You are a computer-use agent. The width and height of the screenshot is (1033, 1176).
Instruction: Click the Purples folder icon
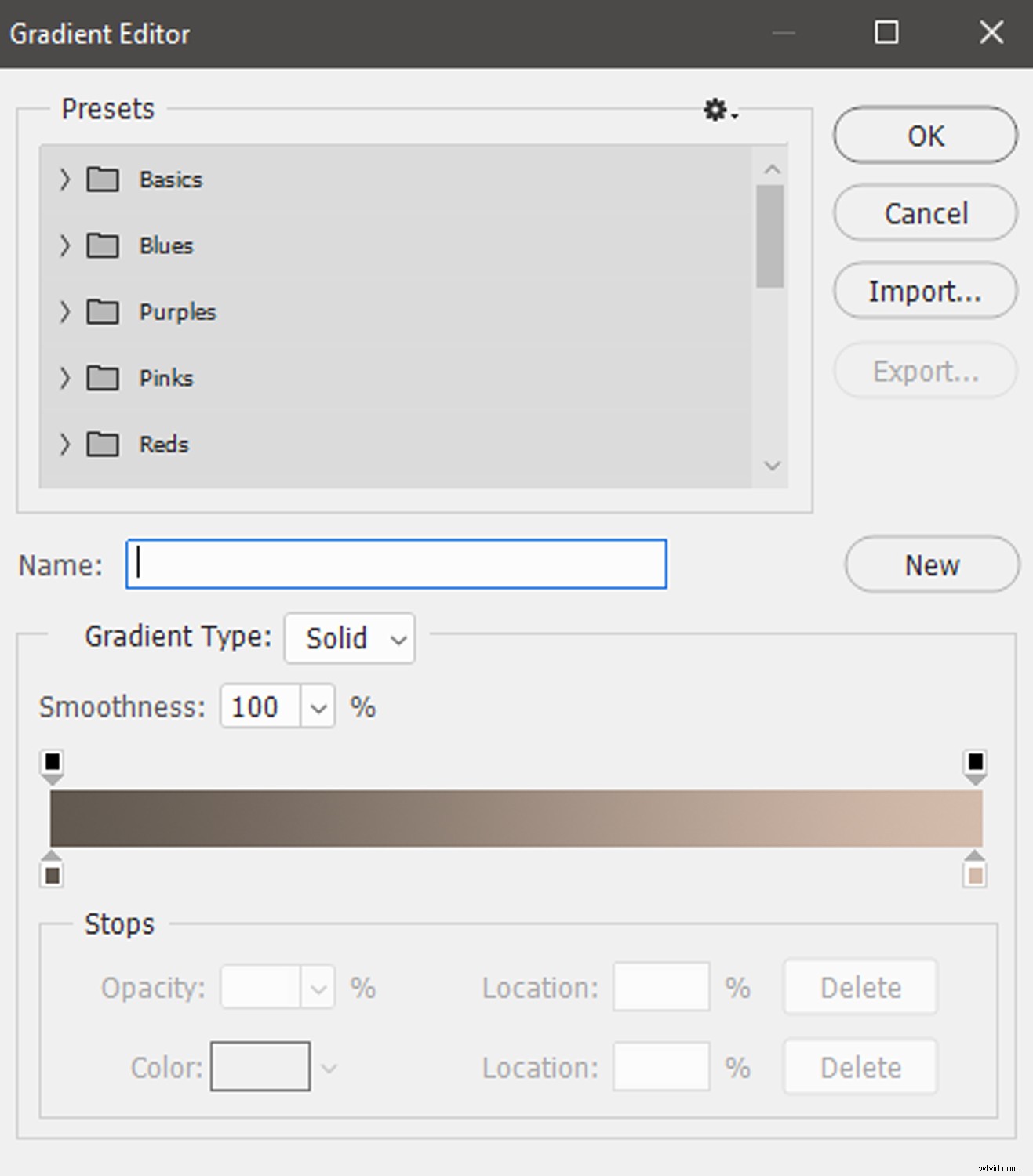click(x=103, y=312)
